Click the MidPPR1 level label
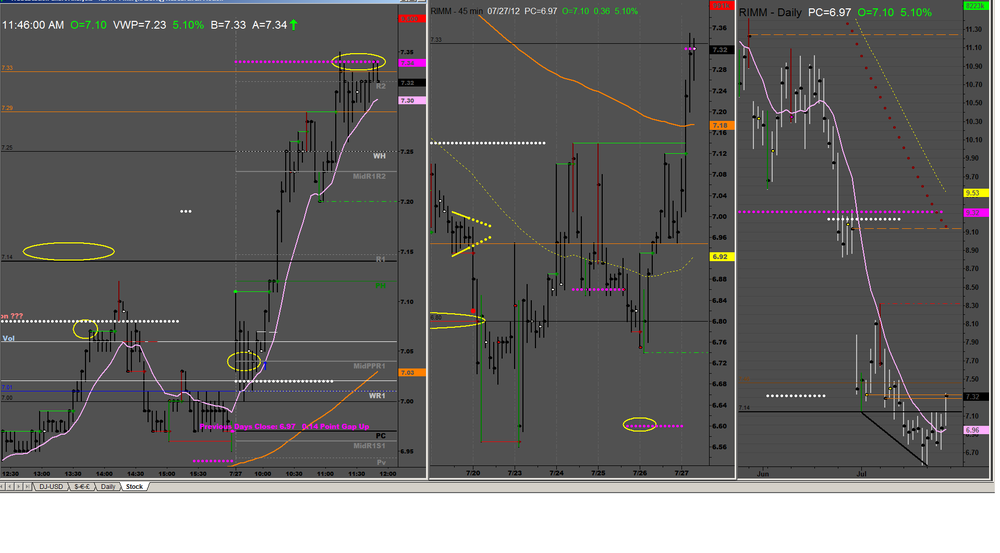Screen dimensions: 1000x553 point(369,366)
